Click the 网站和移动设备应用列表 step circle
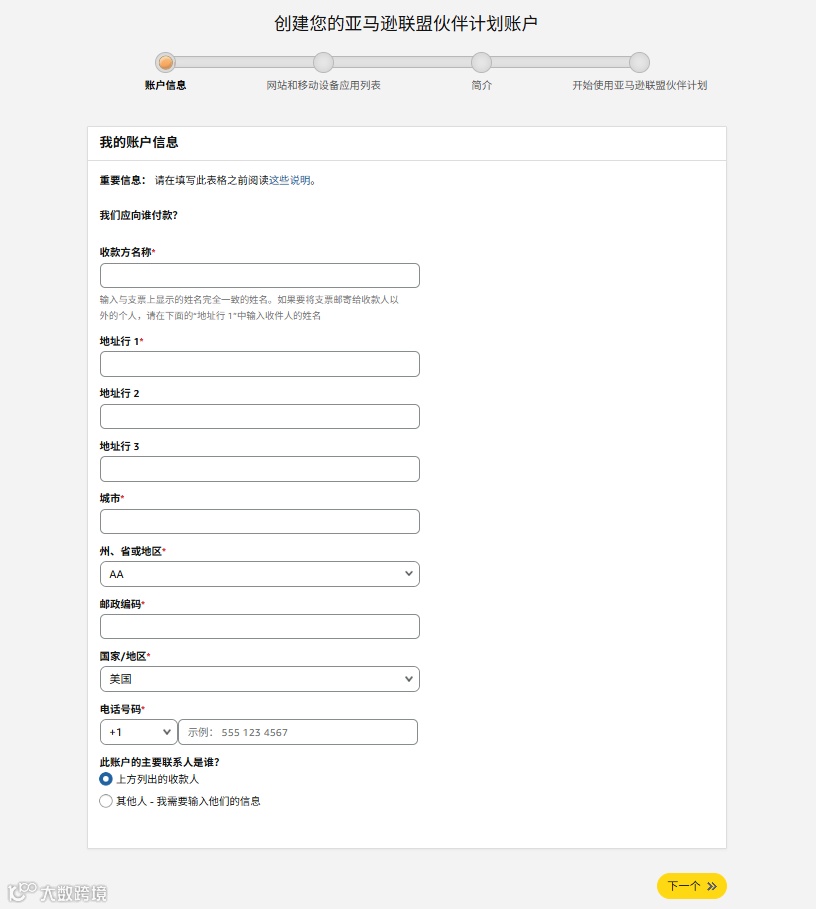Screen dimensions: 816x909 323,62
